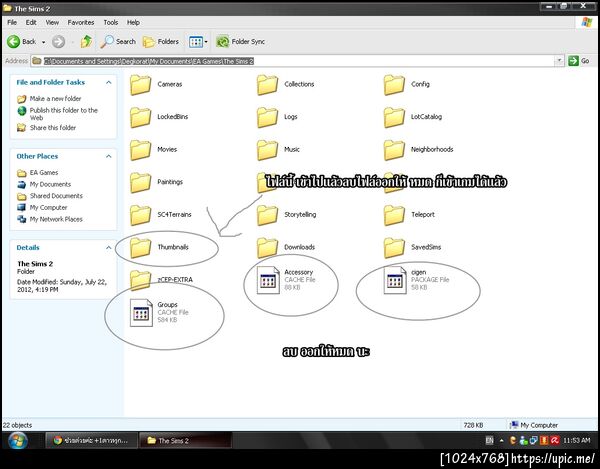Toggle the Folders pane

(161, 41)
